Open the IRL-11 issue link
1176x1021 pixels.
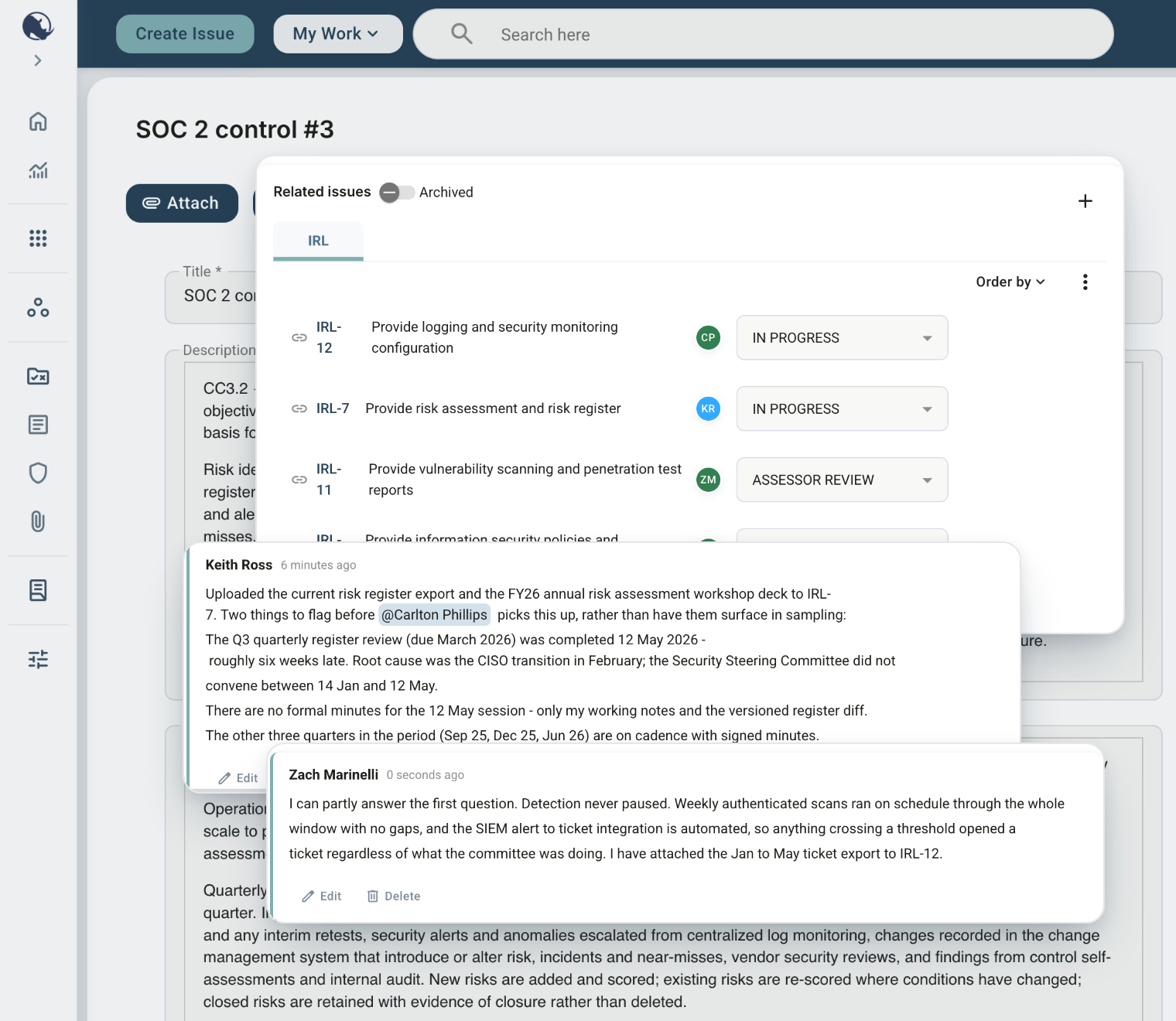(x=329, y=480)
